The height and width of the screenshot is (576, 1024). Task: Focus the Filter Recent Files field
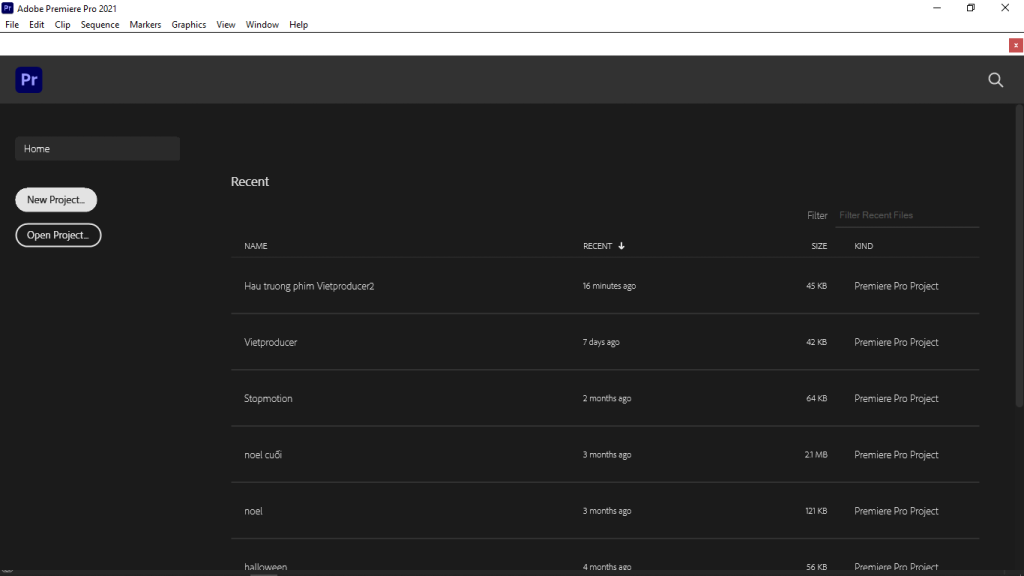click(x=906, y=215)
